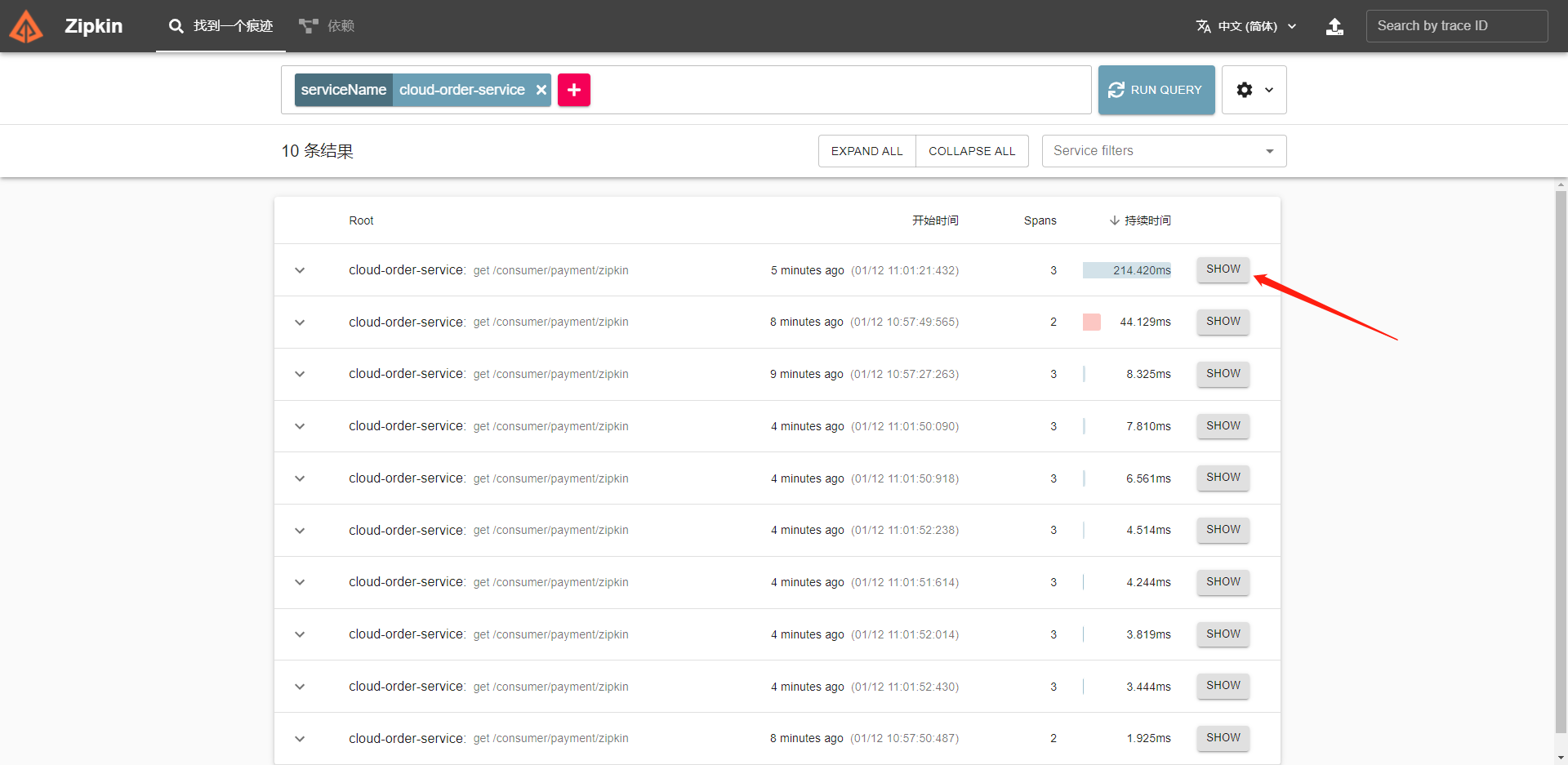
Task: Click the Zipkin logo icon
Action: click(x=26, y=26)
